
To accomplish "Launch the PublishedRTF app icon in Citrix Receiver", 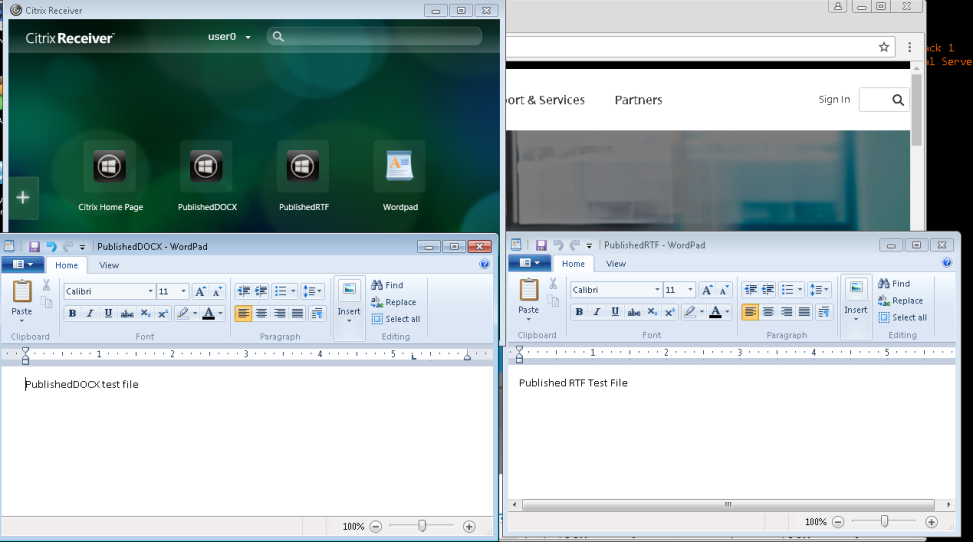I will pos(303,166).
